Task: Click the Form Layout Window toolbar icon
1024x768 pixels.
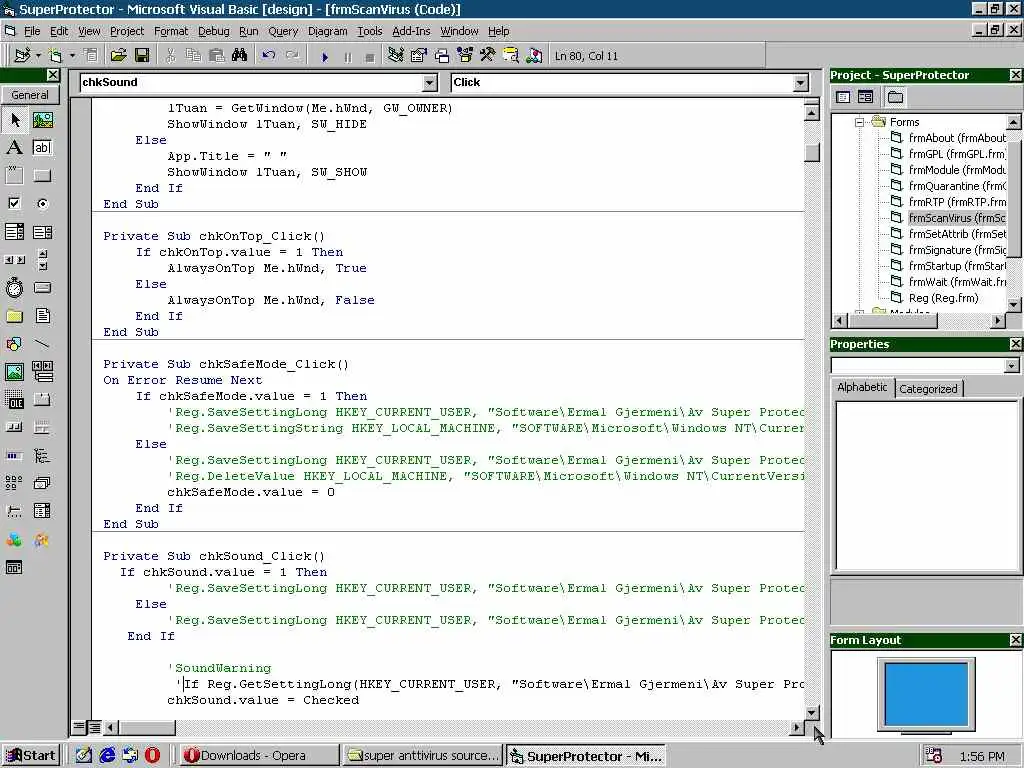Action: coord(442,56)
